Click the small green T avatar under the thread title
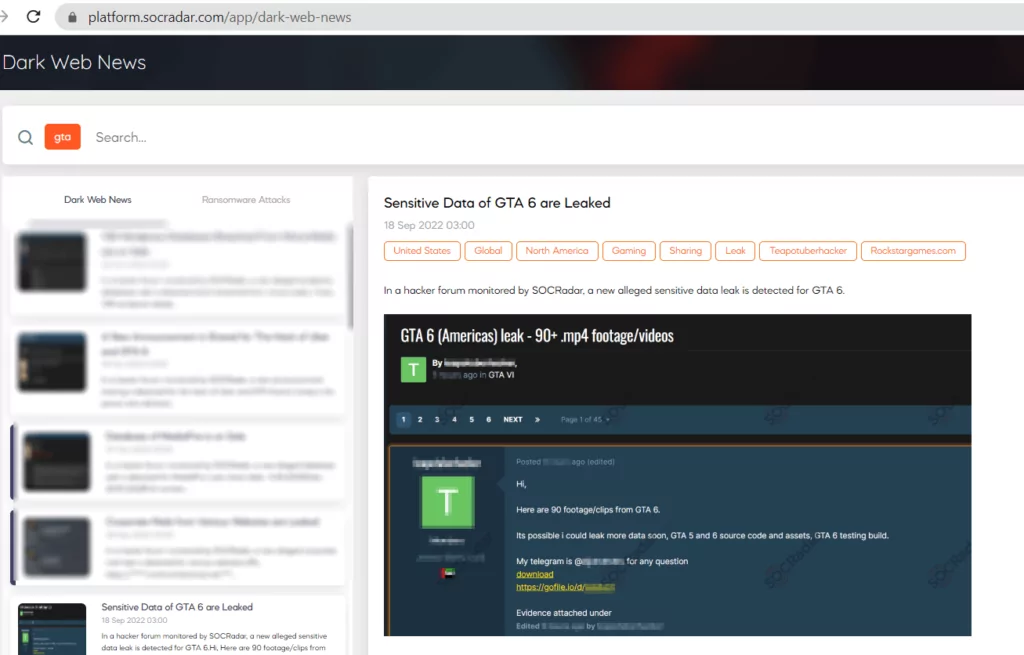Screen dimensions: 1024x655 pyautogui.click(x=413, y=370)
